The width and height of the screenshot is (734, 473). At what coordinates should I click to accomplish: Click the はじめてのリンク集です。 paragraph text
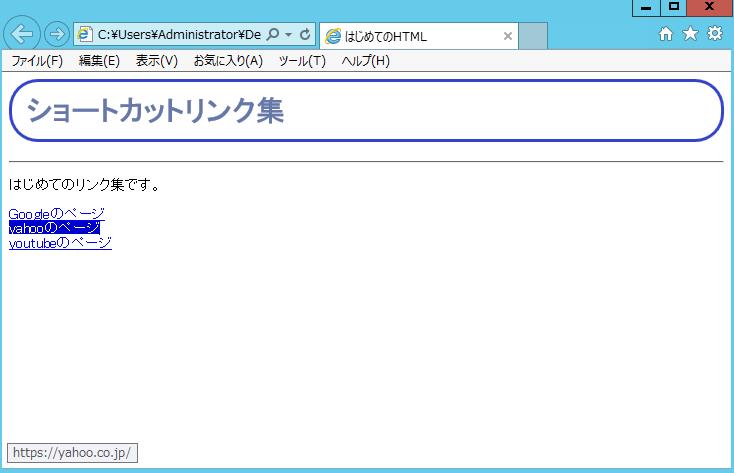(x=85, y=185)
